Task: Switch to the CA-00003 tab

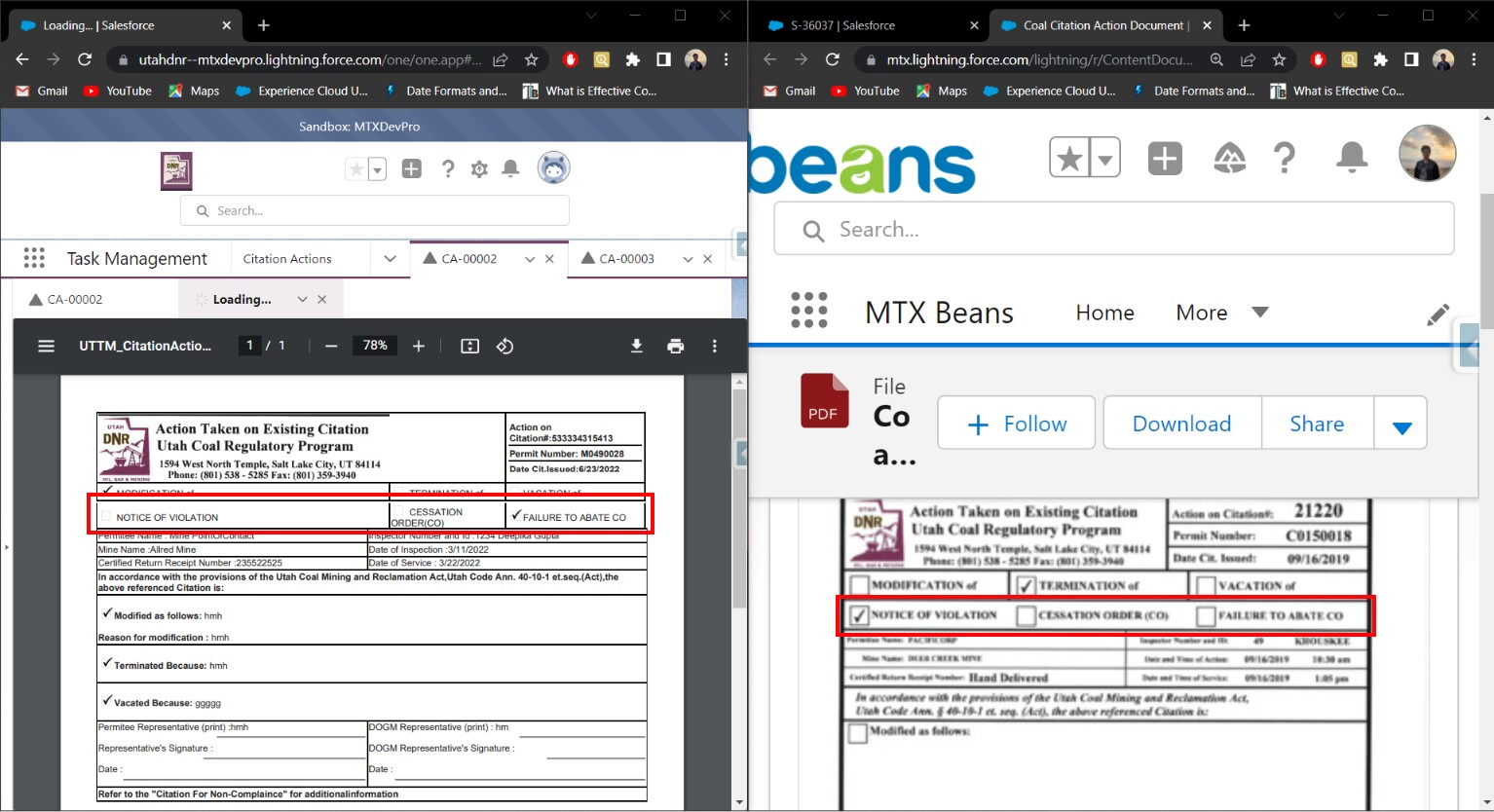Action: pyautogui.click(x=623, y=258)
